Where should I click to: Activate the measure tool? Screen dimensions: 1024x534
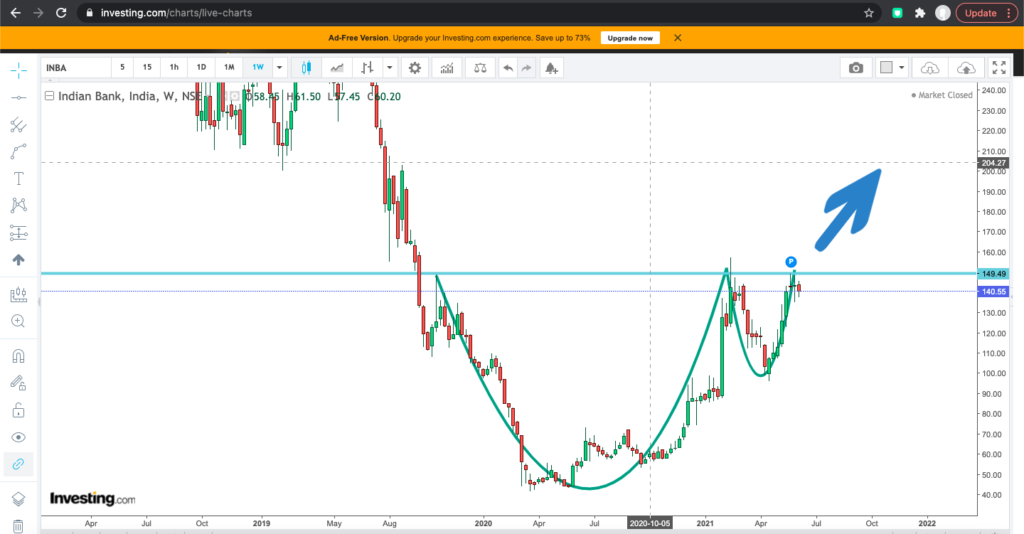(18, 295)
